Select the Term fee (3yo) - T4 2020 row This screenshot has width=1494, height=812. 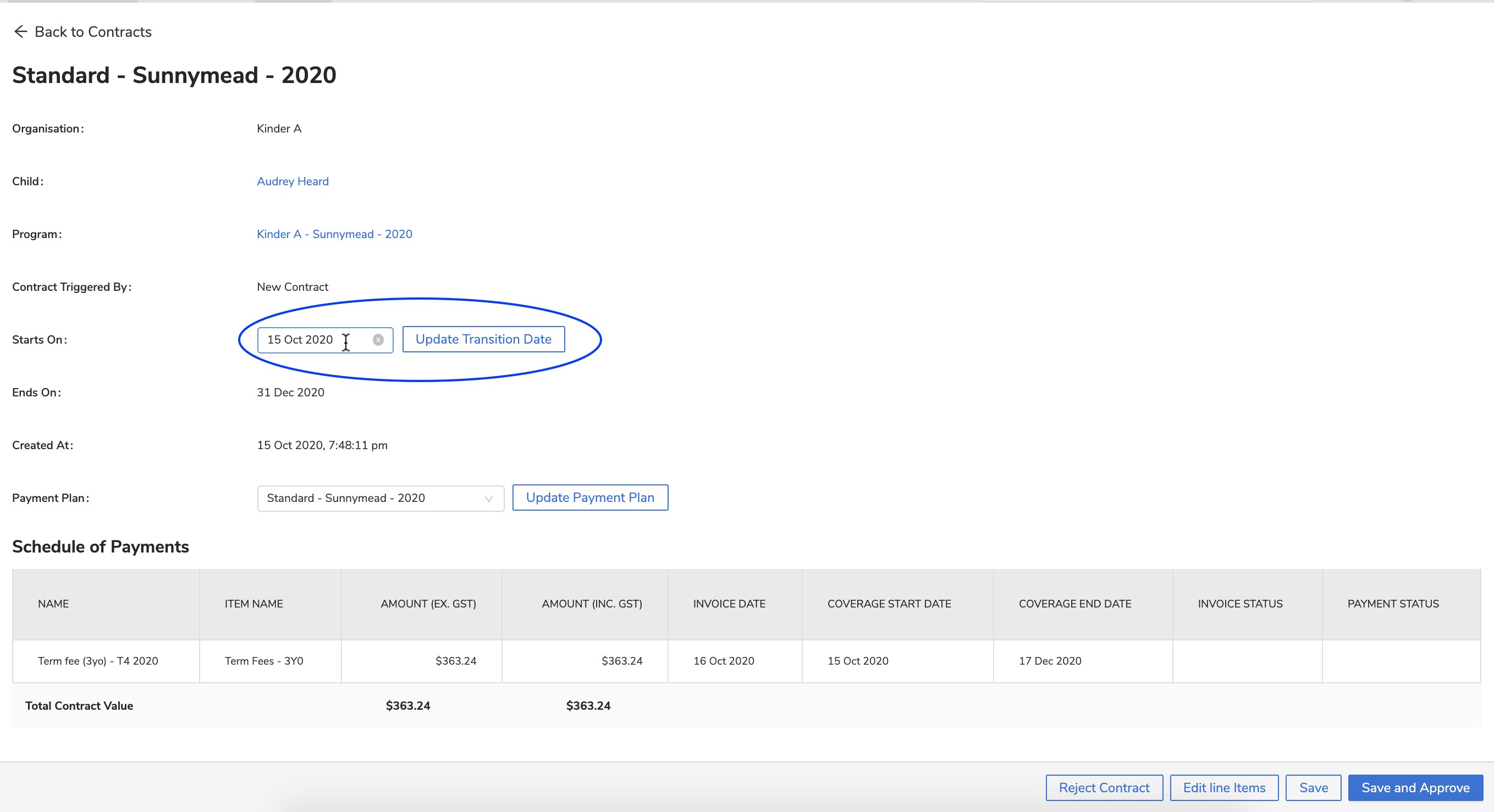point(98,661)
